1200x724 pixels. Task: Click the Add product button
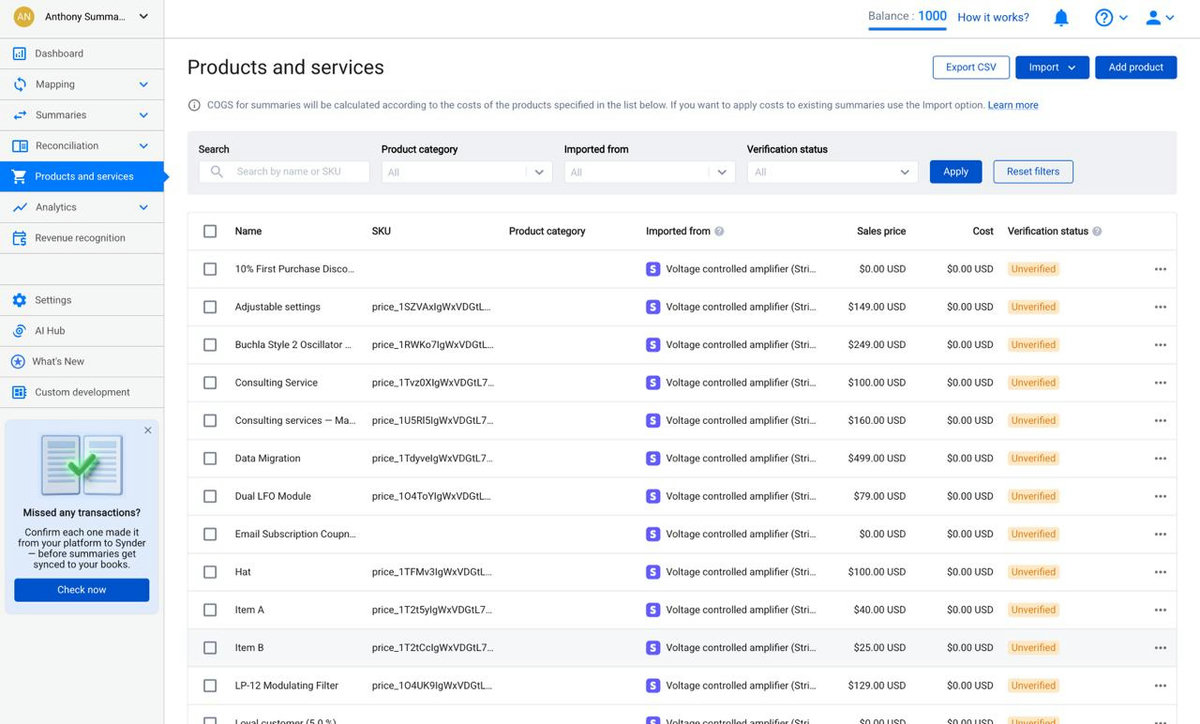pos(1136,67)
